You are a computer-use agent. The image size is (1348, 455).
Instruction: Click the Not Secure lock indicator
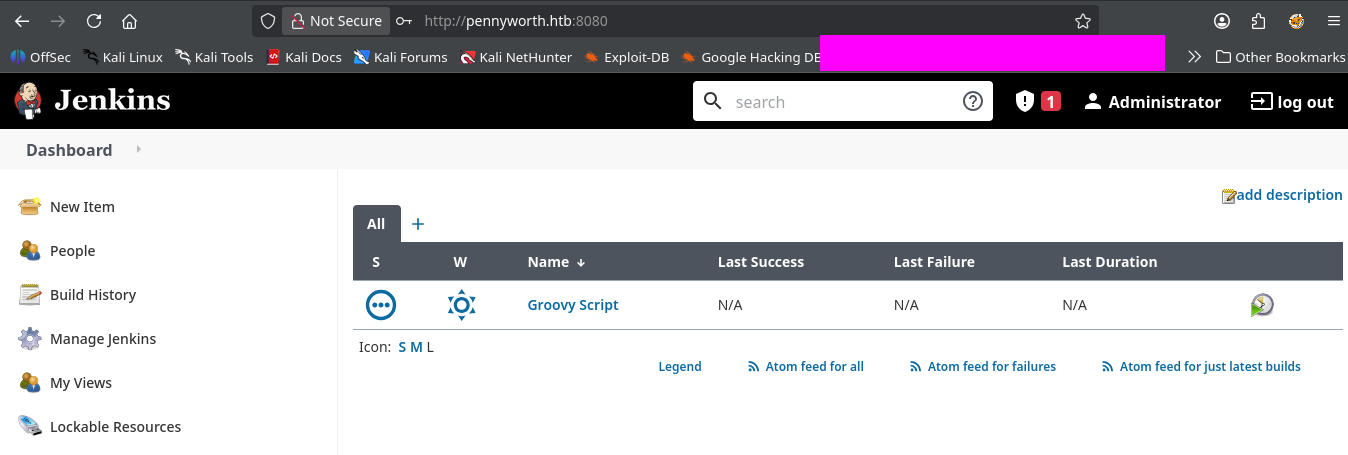point(336,20)
